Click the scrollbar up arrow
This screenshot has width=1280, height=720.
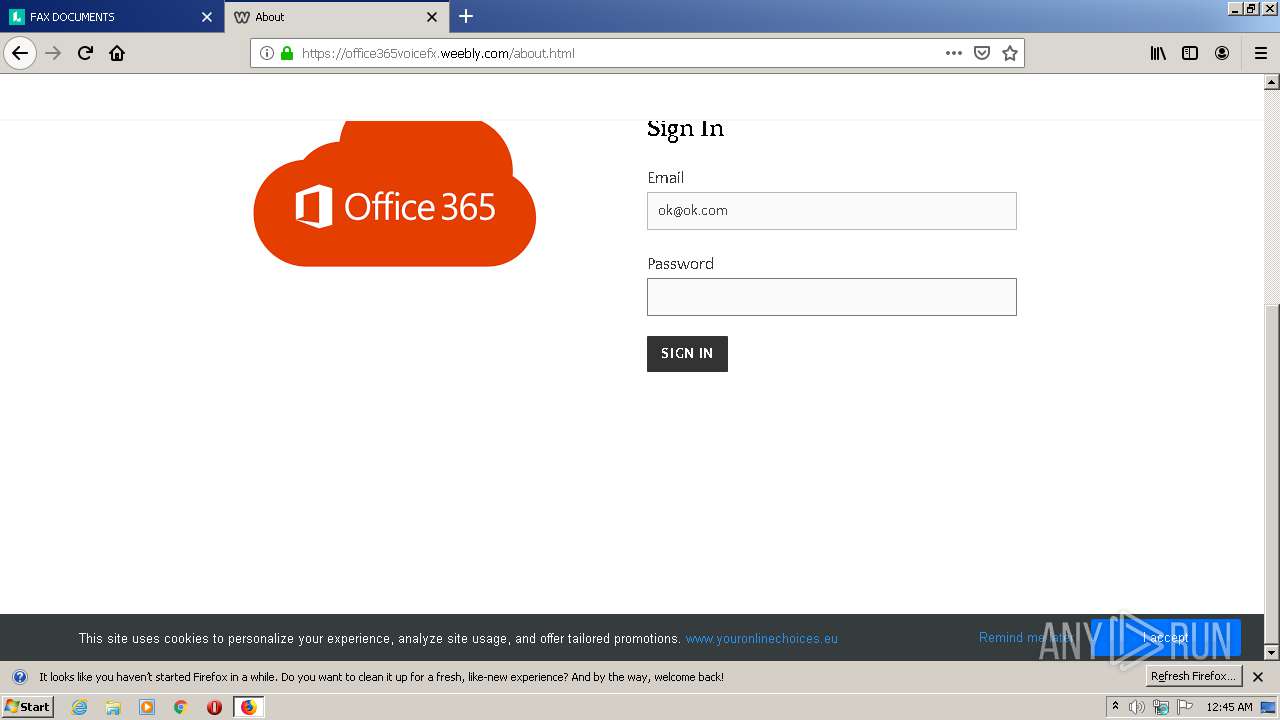[1272, 82]
